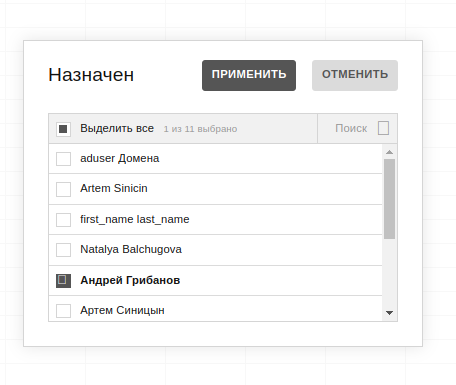Check the box beside Артем Синицын
This screenshot has height=385, width=456.
63,311
